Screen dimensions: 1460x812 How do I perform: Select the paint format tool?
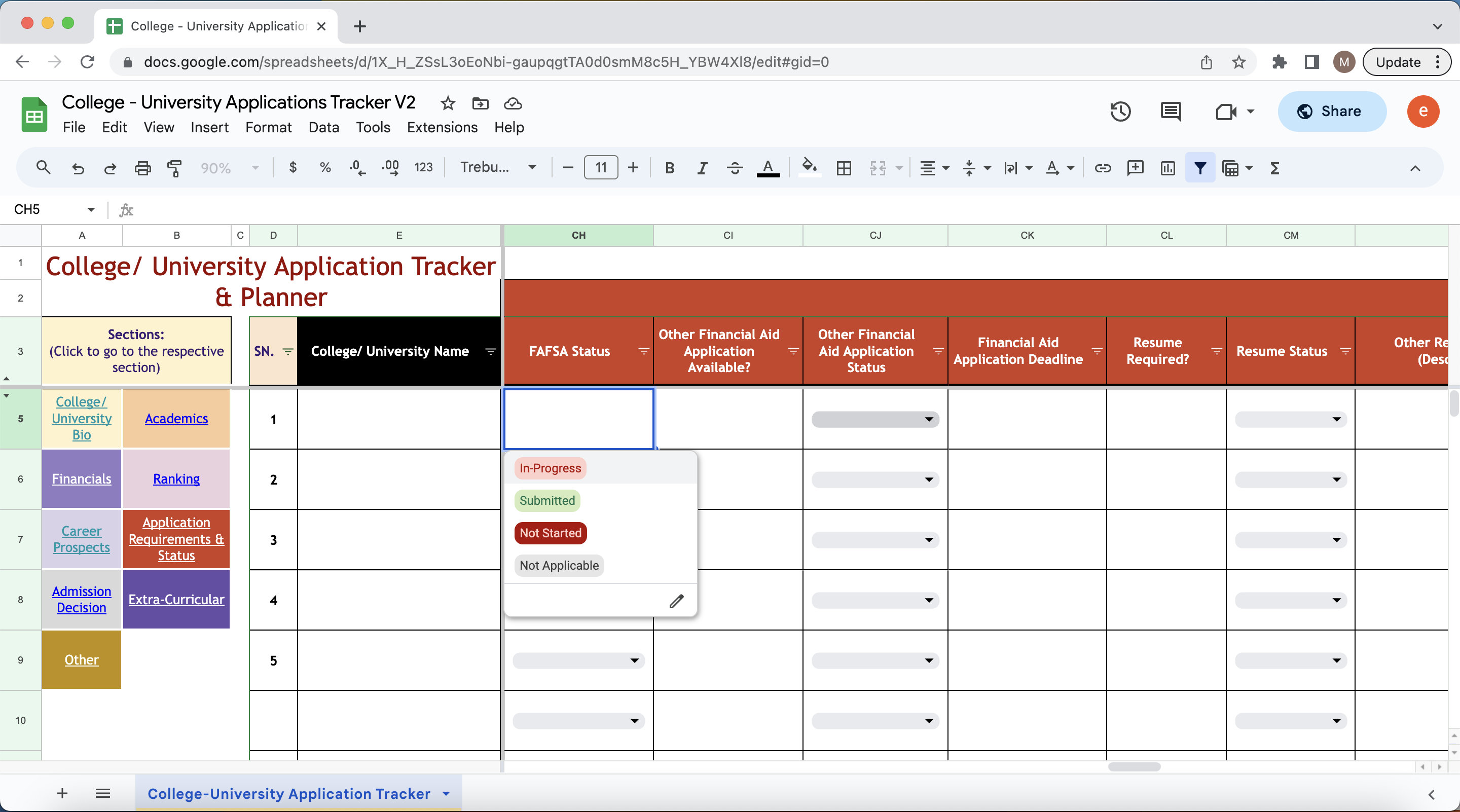[x=174, y=168]
